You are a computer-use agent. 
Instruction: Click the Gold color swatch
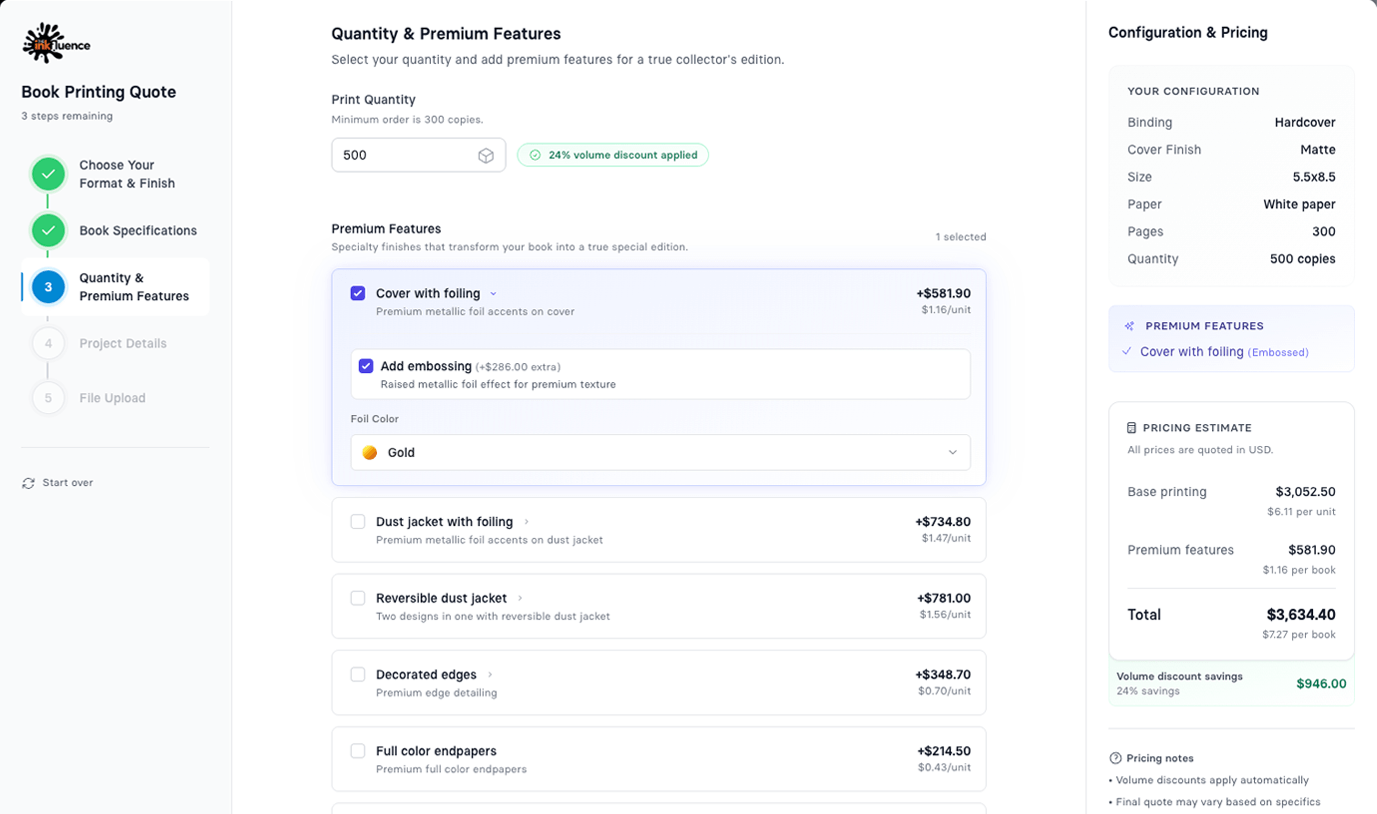click(370, 452)
